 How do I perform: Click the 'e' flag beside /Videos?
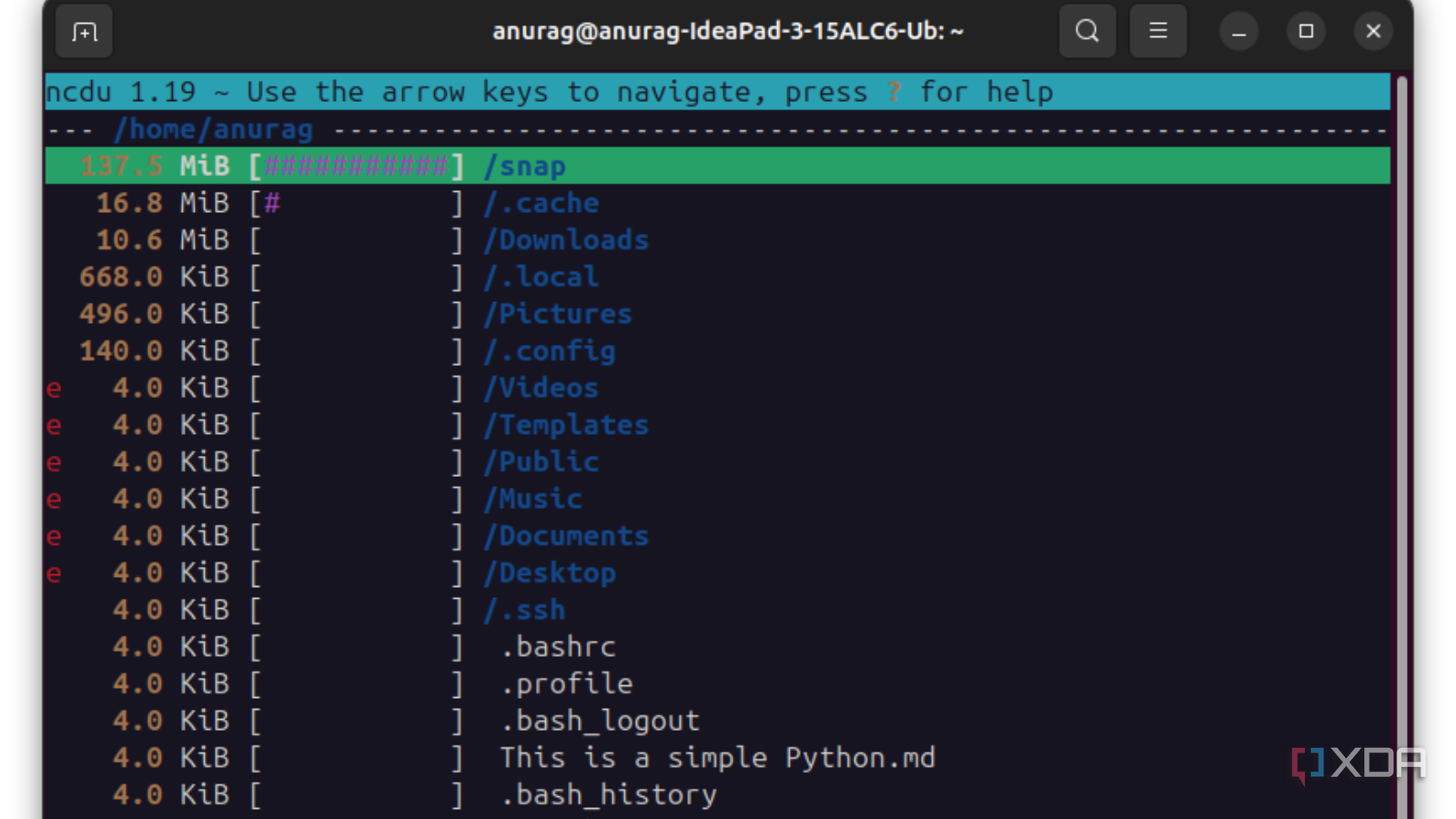(54, 389)
